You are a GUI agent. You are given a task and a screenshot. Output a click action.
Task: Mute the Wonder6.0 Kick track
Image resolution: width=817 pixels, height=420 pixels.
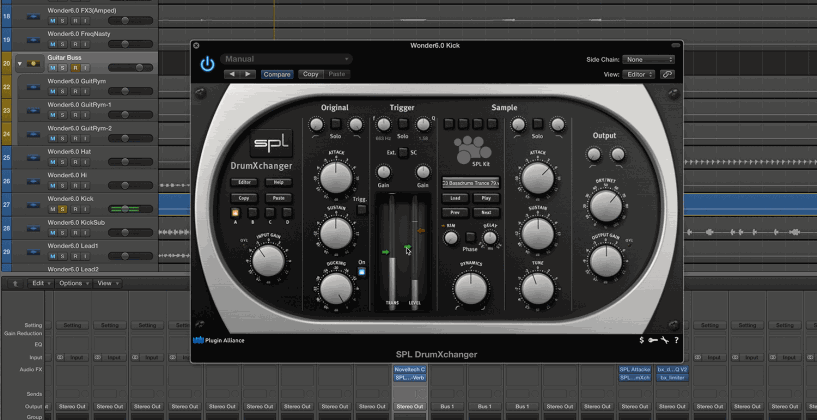pyautogui.click(x=52, y=209)
